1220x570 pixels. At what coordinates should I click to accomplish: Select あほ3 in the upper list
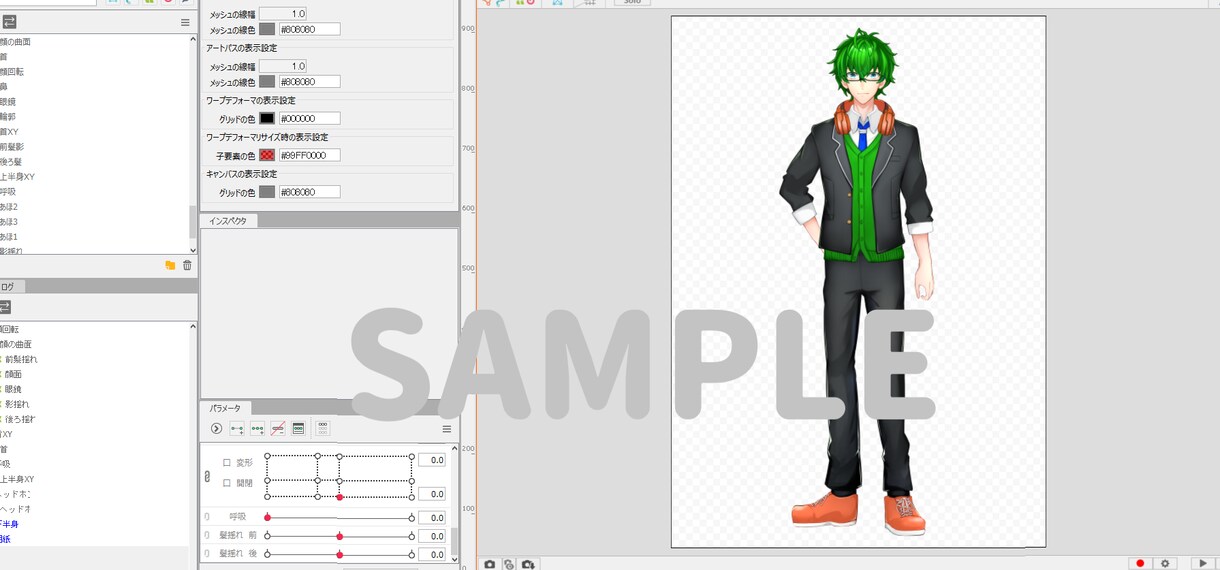pos(9,222)
